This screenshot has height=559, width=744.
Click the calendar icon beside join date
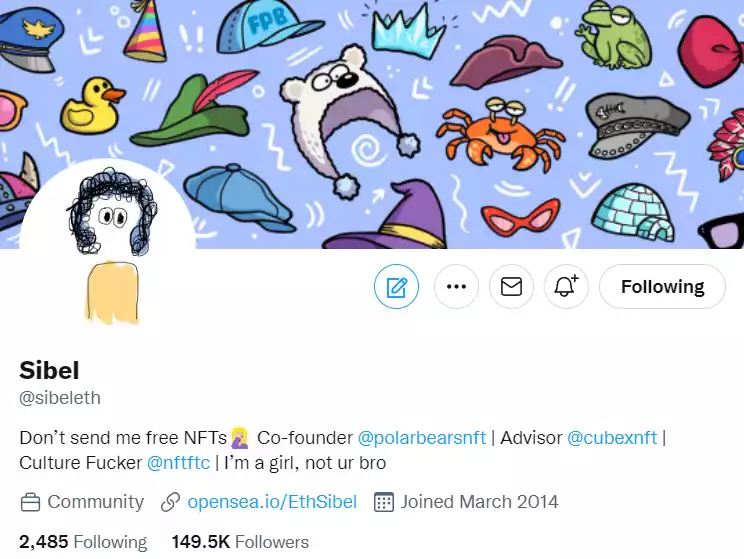pyautogui.click(x=383, y=502)
